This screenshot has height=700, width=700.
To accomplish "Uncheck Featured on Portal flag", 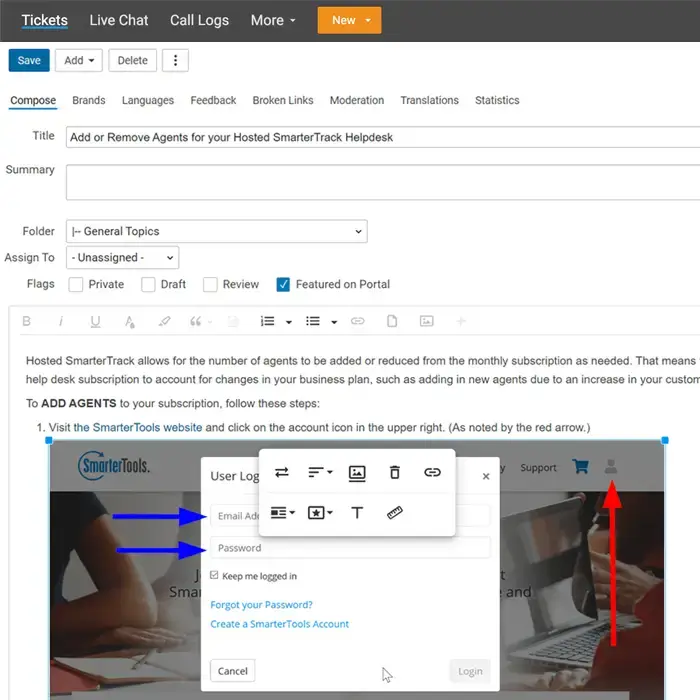I will point(283,284).
